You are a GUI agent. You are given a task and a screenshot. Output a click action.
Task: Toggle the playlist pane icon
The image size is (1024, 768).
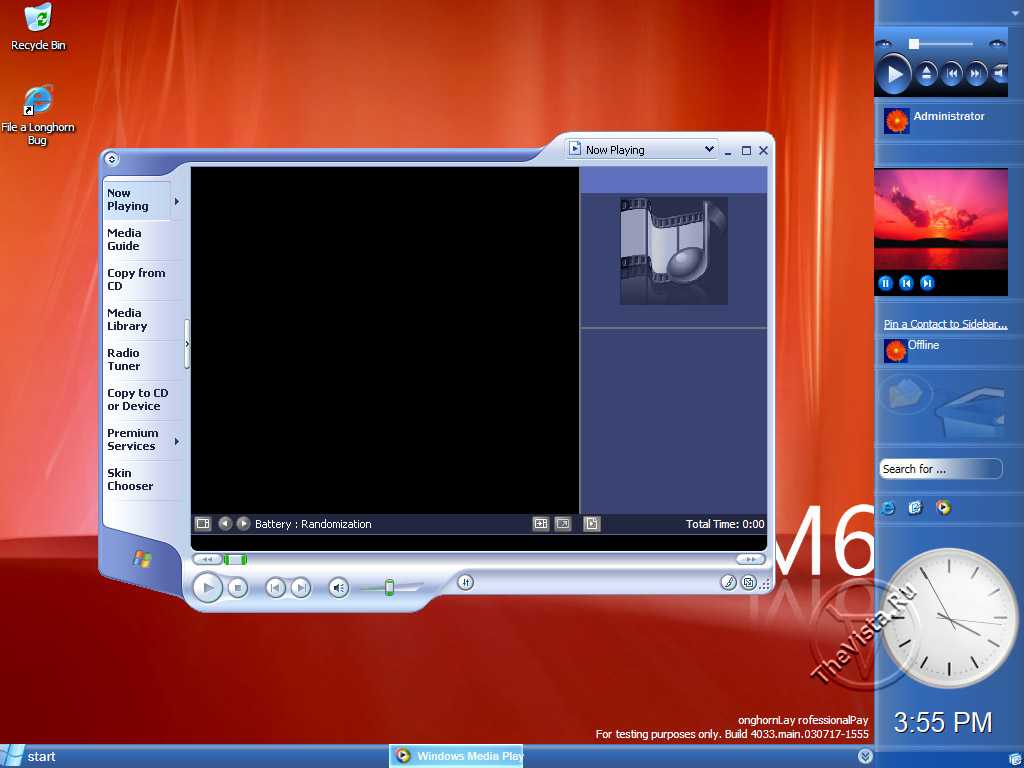tap(592, 524)
